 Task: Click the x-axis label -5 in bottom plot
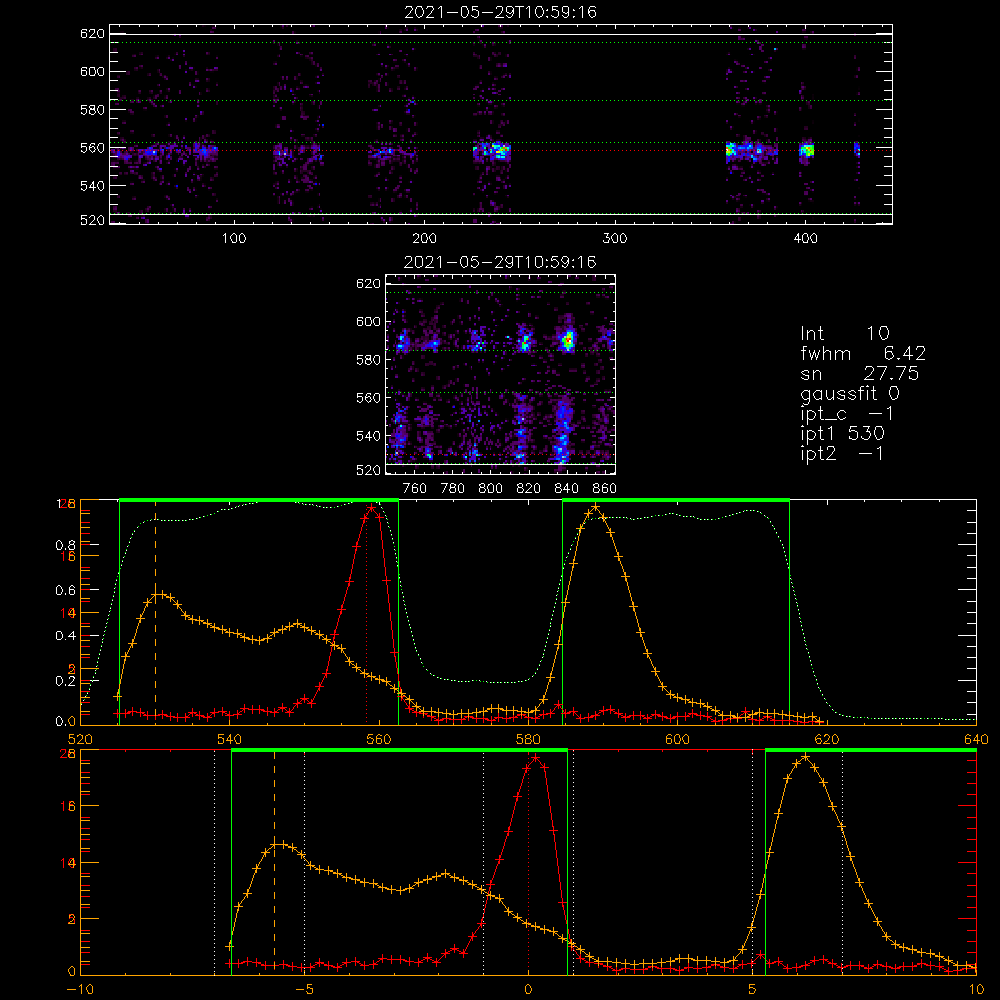[x=304, y=990]
